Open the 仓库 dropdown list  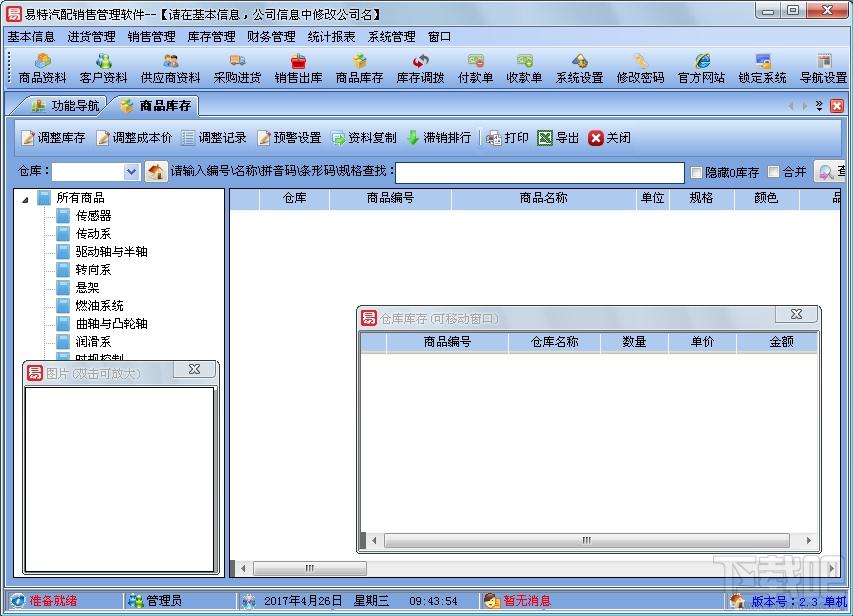pyautogui.click(x=131, y=172)
